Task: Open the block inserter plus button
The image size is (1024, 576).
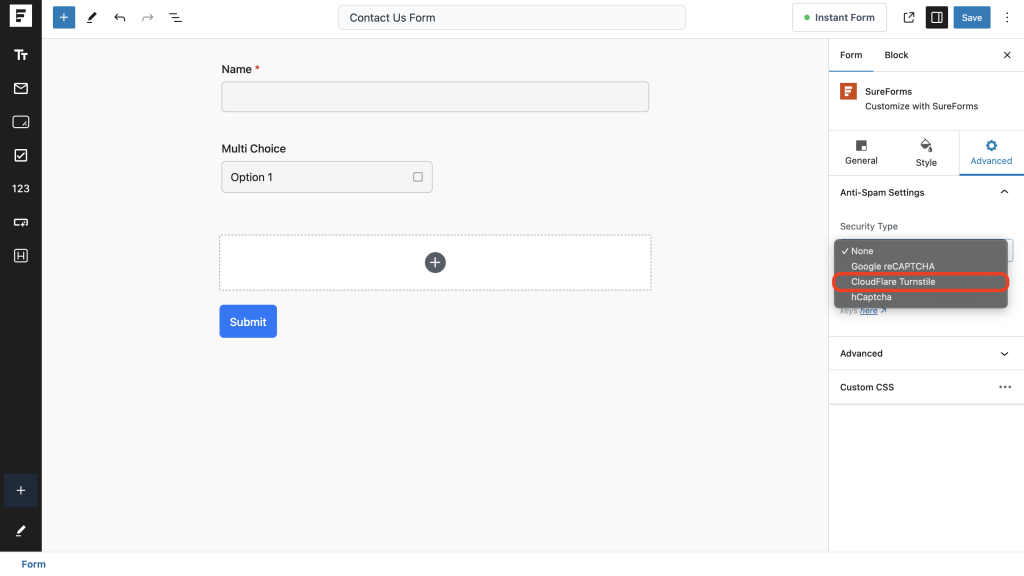Action: [x=64, y=18]
